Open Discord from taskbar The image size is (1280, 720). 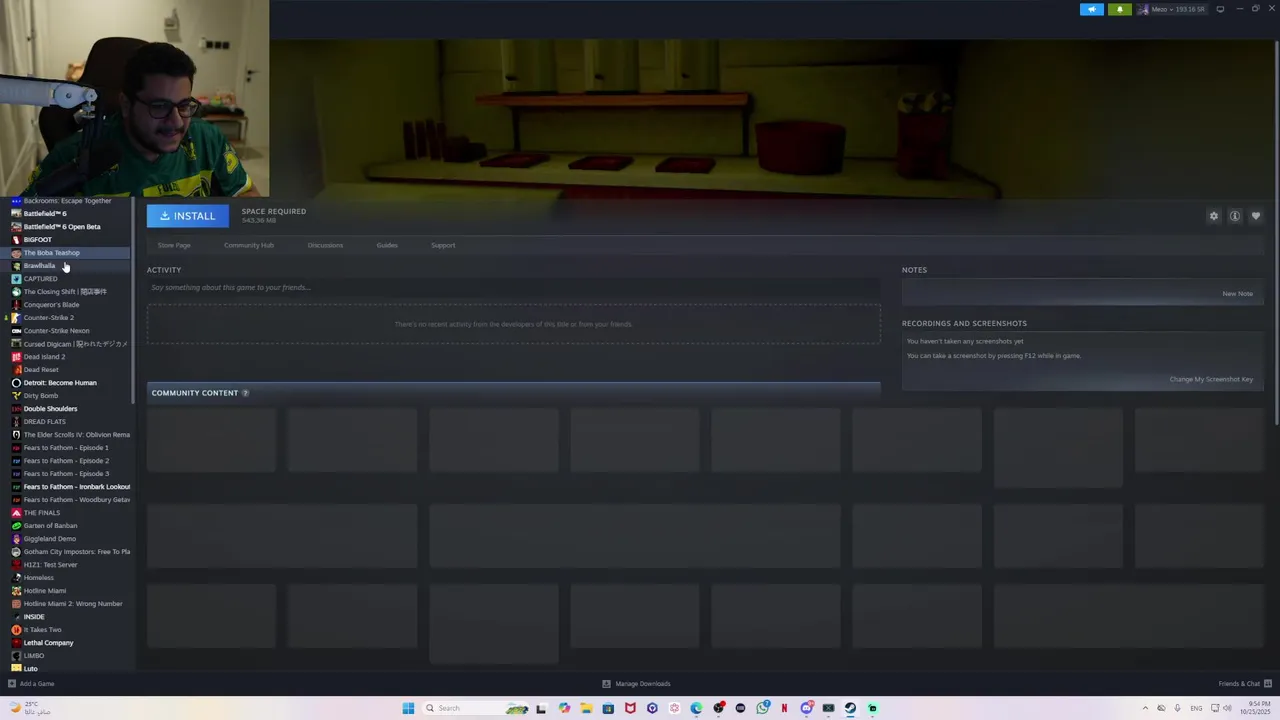pos(807,708)
